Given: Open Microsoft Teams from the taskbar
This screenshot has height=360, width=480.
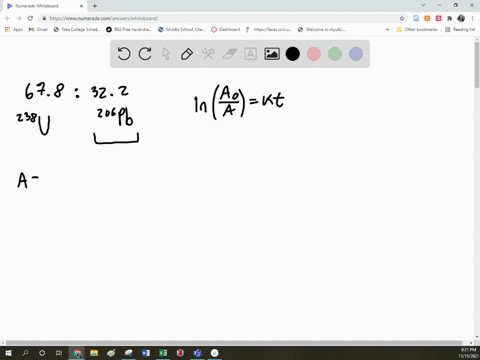Looking at the screenshot, I should click(197, 353).
